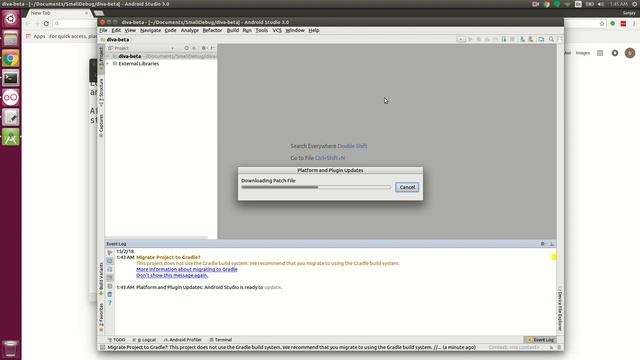Screen dimensions: 640x360
Task: Click the help question mark icon in Event Log
Action: click(110, 303)
